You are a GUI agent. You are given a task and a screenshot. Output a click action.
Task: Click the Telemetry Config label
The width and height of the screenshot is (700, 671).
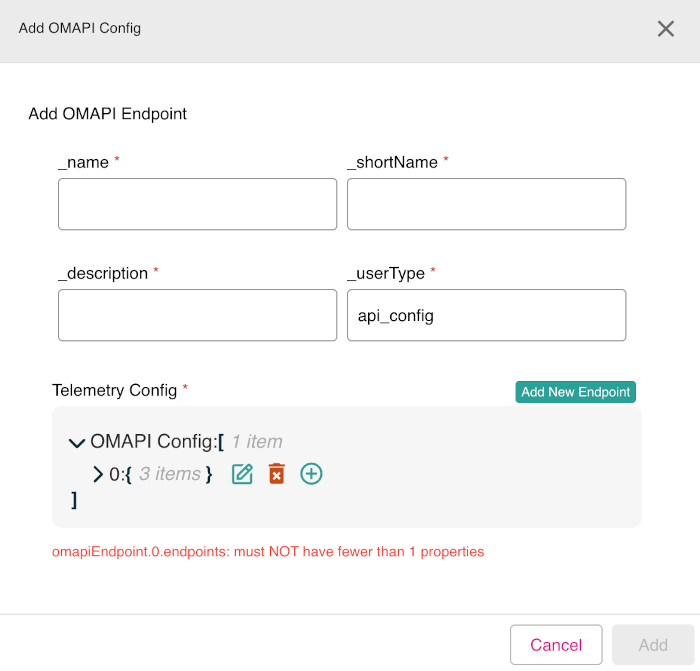tap(115, 390)
